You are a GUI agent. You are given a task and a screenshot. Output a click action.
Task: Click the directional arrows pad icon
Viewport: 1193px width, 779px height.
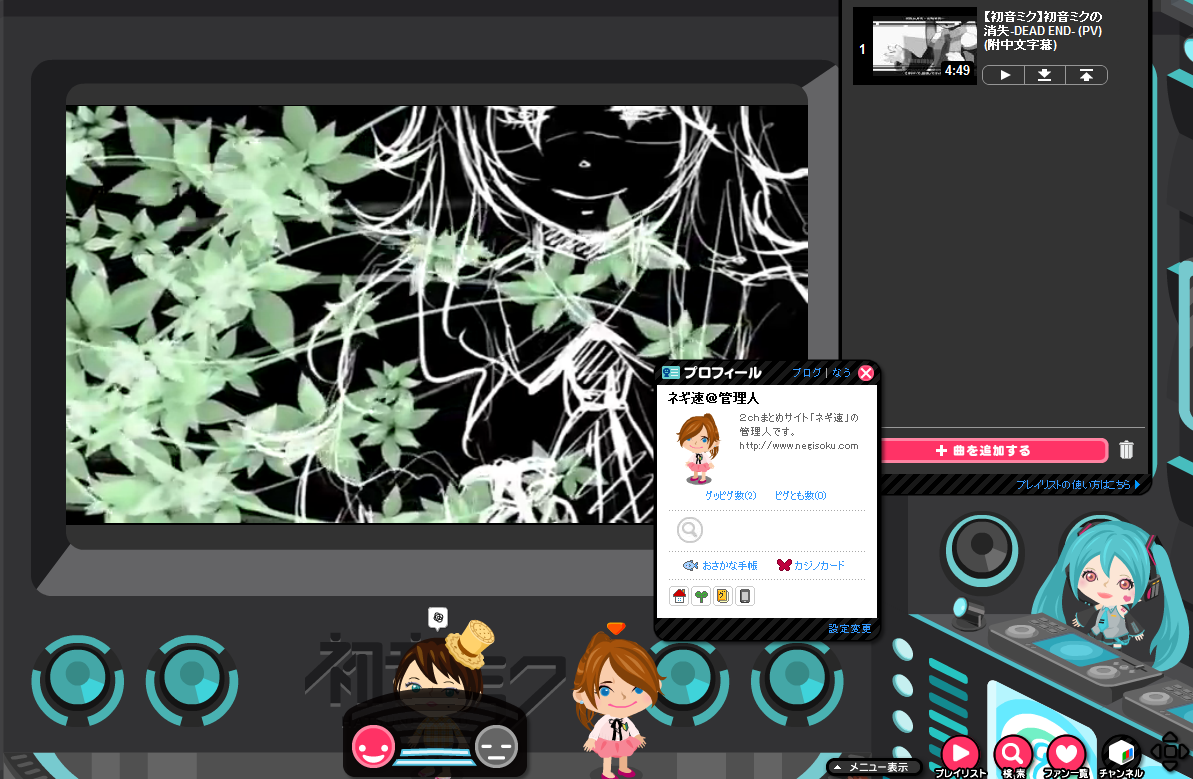pyautogui.click(x=1170, y=752)
